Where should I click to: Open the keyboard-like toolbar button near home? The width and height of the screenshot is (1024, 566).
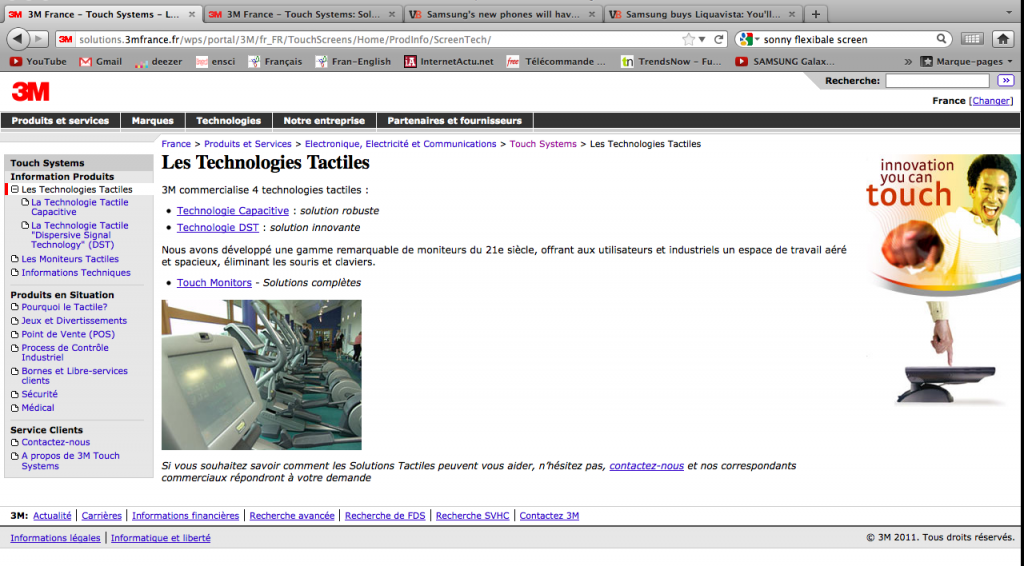972,39
